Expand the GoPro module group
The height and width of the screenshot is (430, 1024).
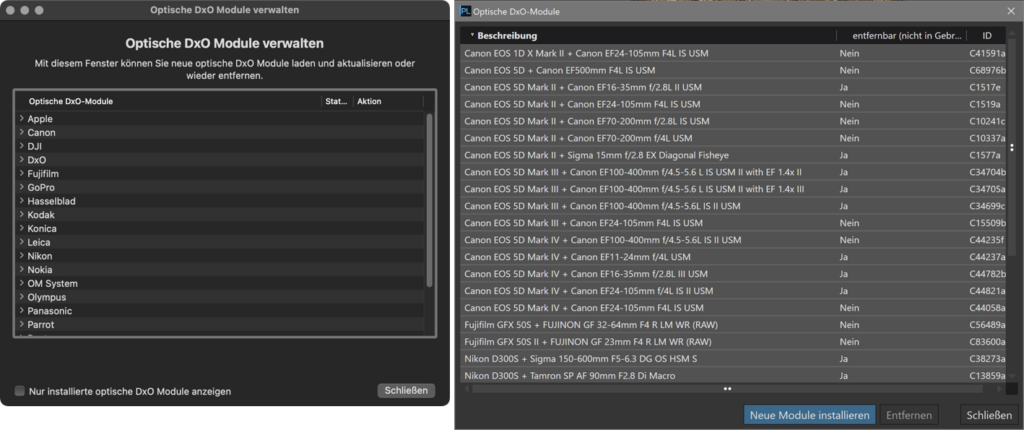coord(22,188)
